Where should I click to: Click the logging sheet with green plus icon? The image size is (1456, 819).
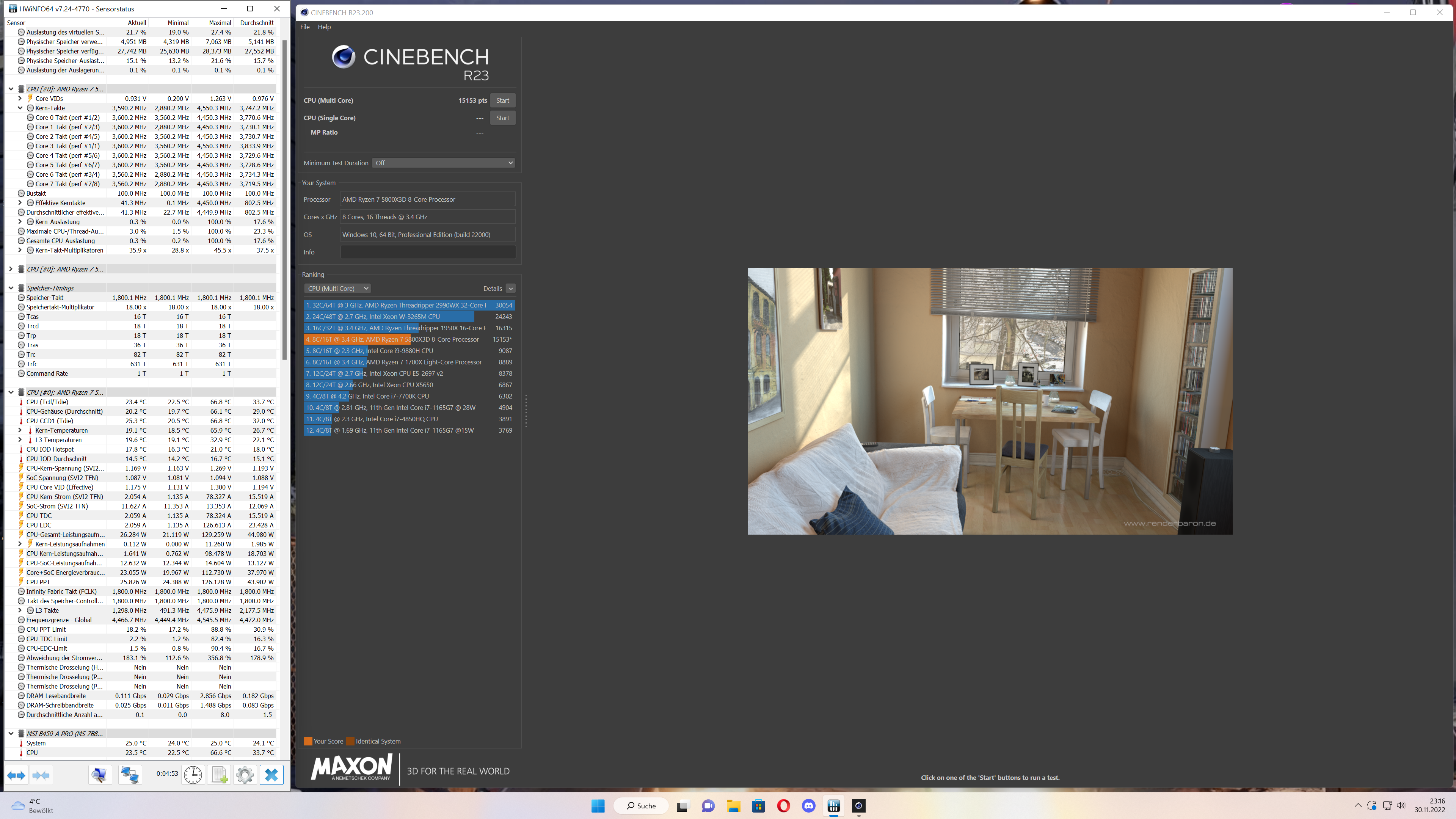(x=219, y=775)
